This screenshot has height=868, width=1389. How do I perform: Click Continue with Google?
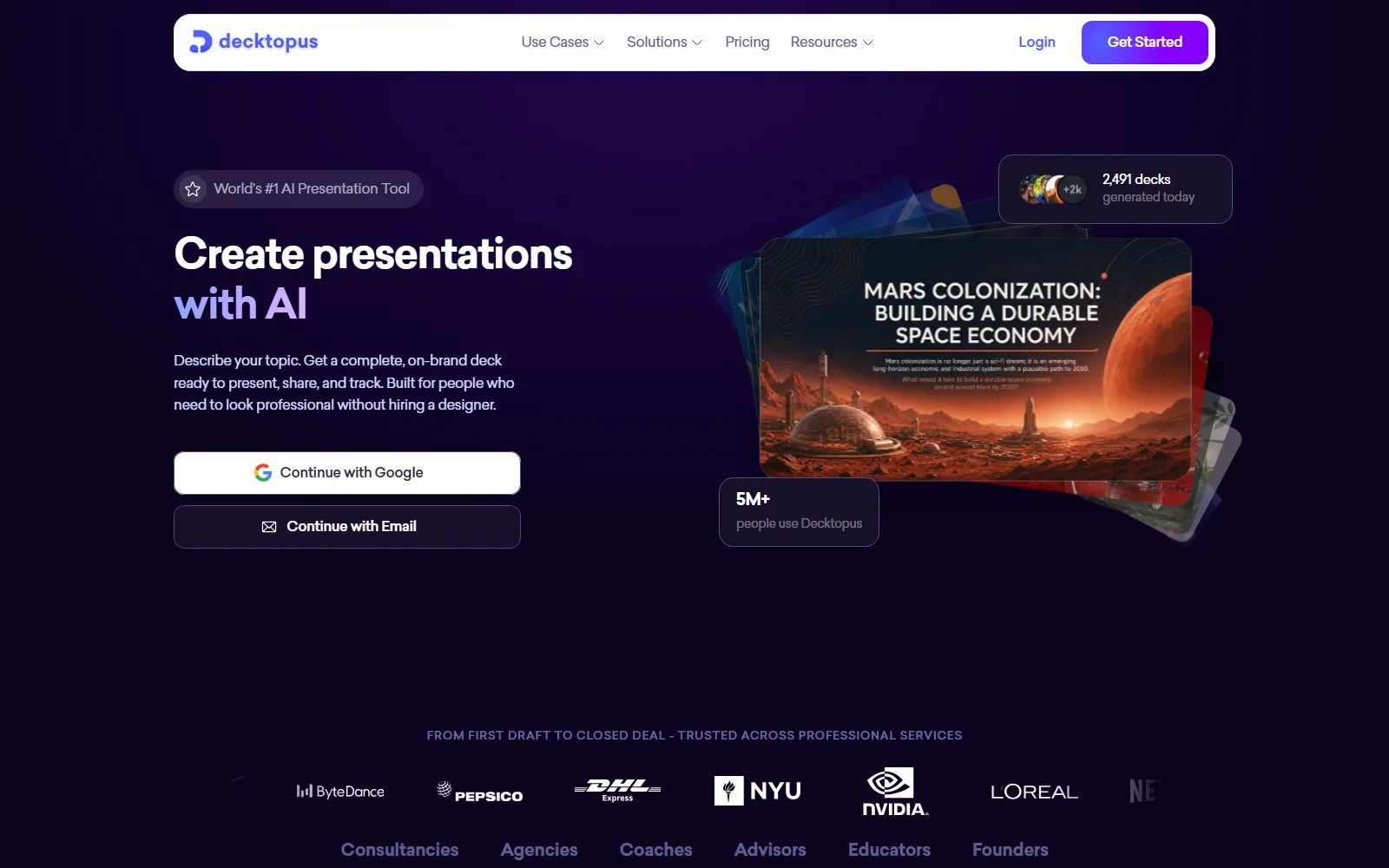[347, 473]
